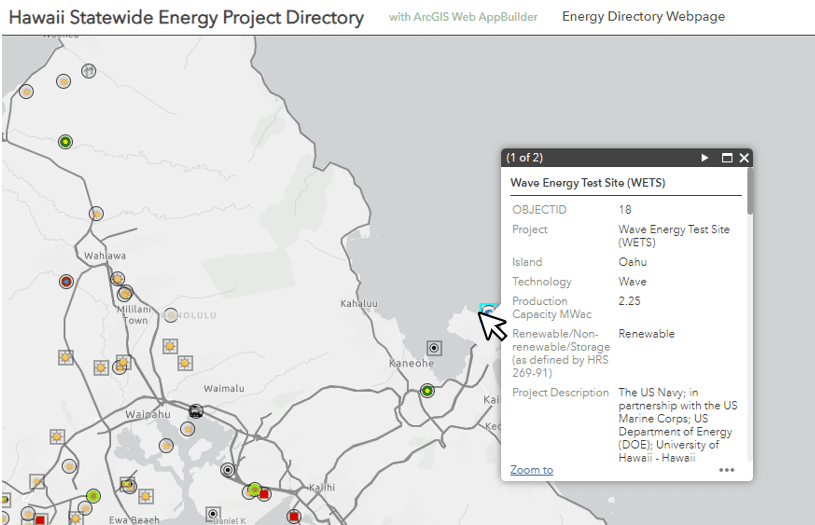Screen dimensions: 815x525
Task: Click the Wave Energy Test Site (WETS) popup title
Action: [x=587, y=183]
